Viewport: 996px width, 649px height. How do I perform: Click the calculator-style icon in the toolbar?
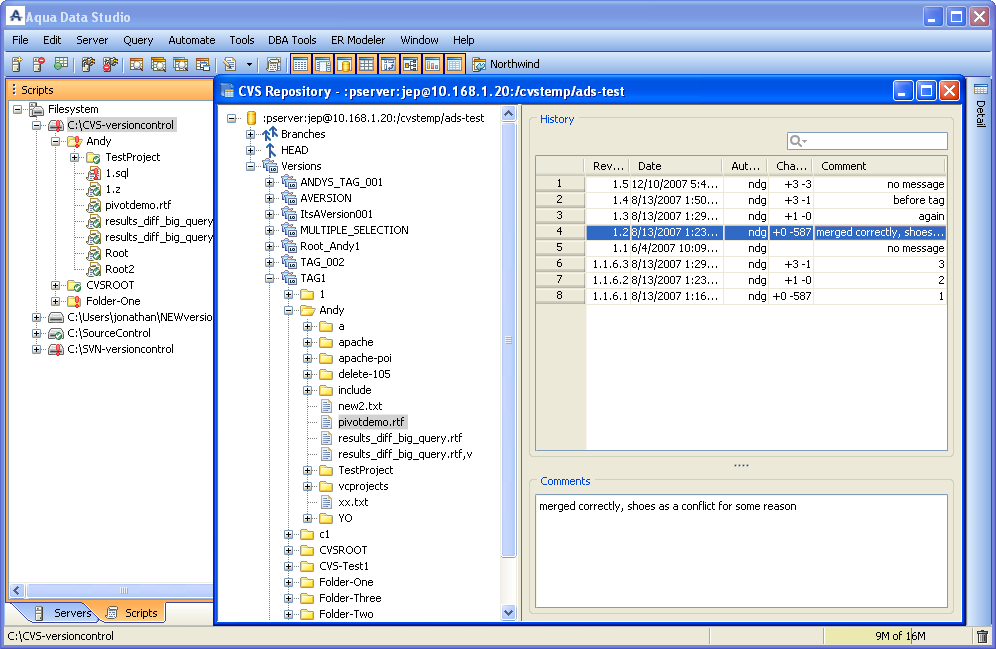(x=273, y=64)
